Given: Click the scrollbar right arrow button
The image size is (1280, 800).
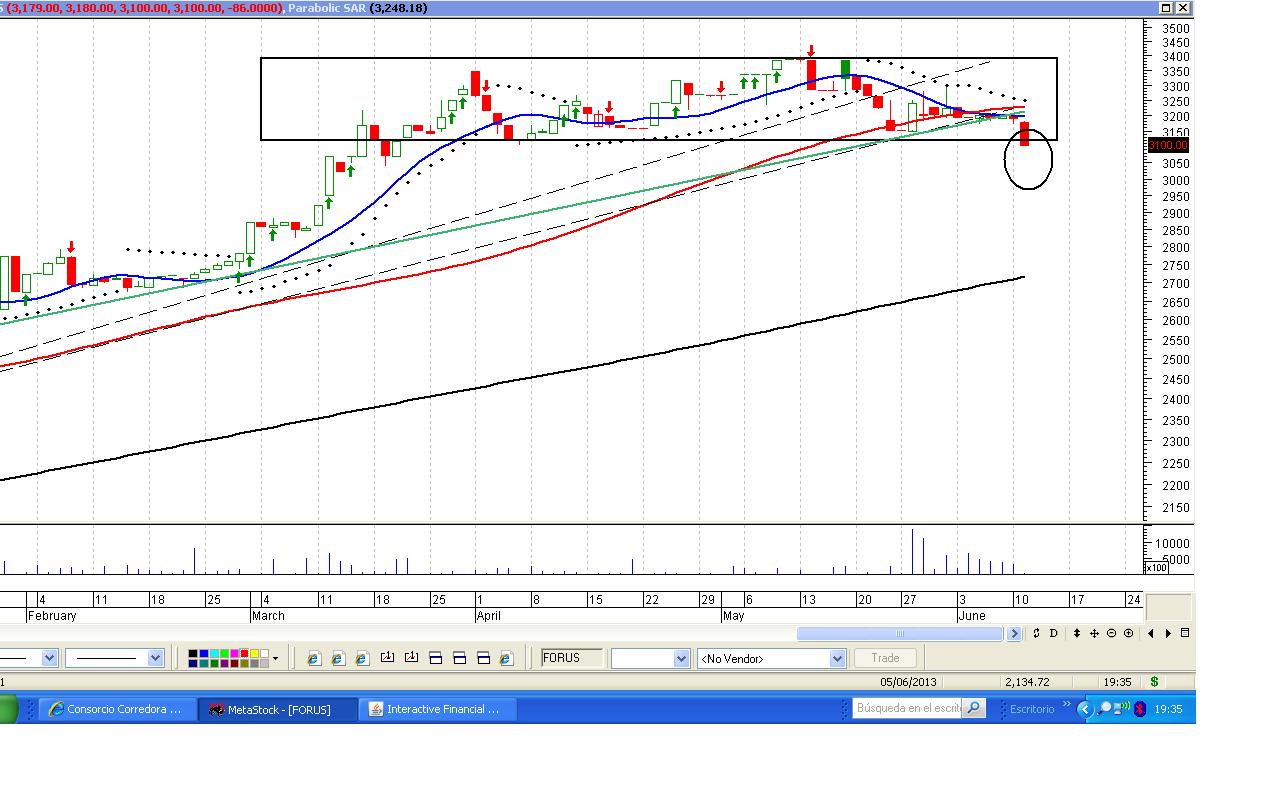Looking at the screenshot, I should (x=1014, y=633).
